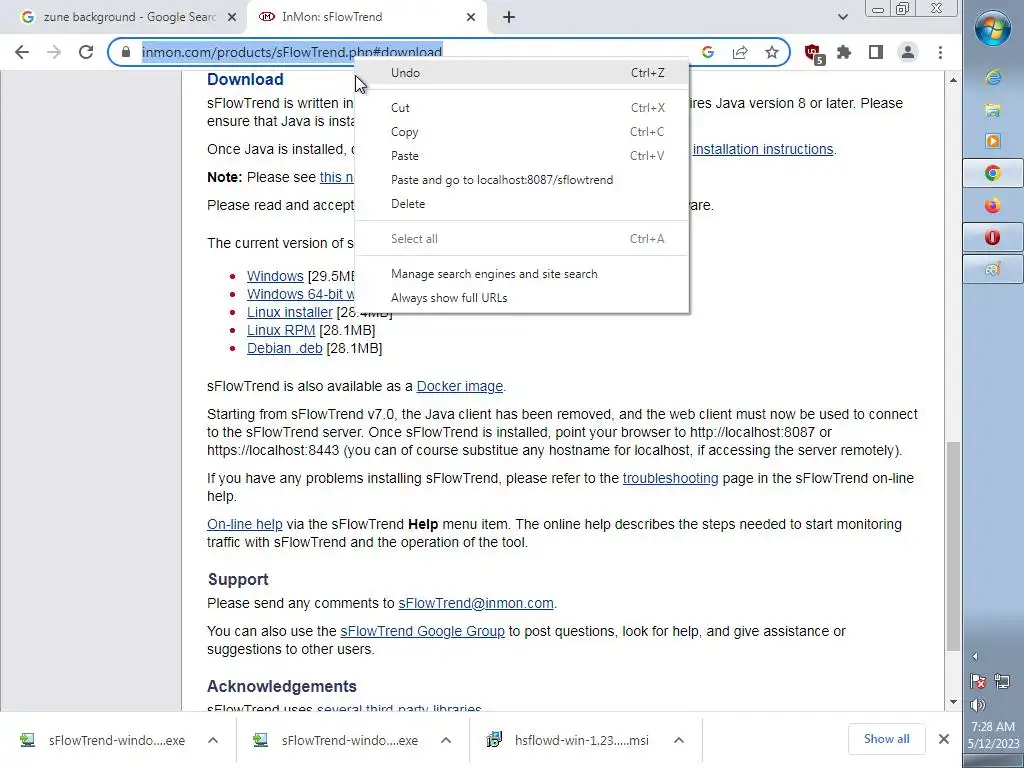Reload the page with the refresh icon

pyautogui.click(x=86, y=52)
